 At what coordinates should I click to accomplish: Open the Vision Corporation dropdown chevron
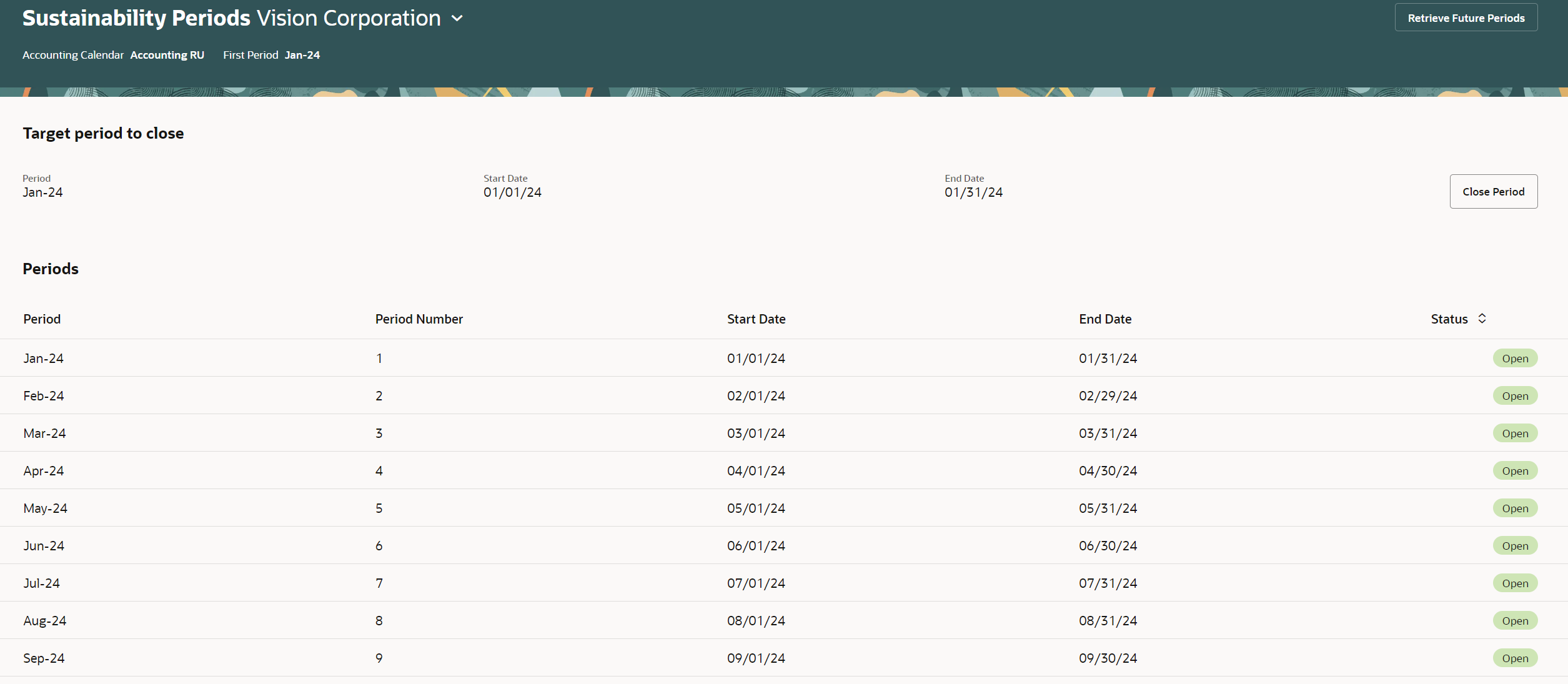coord(457,19)
